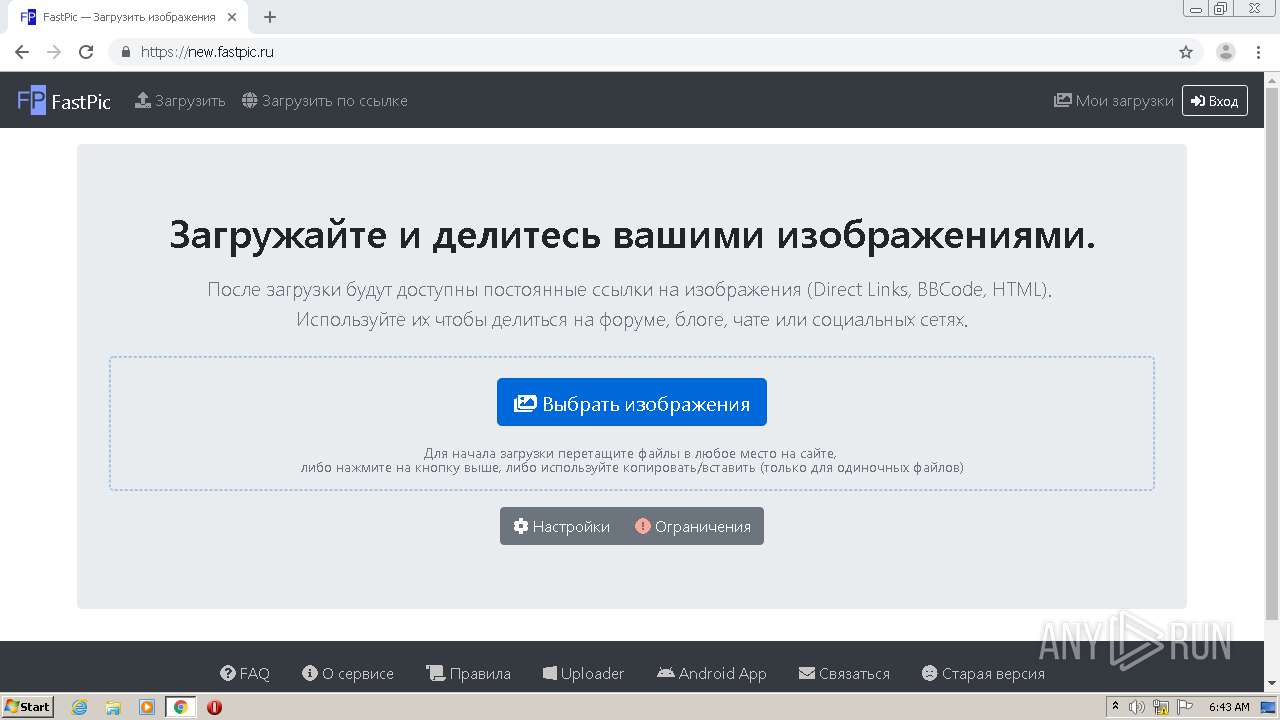1280x720 pixels.
Task: Select the FastPic browser tab
Action: [x=126, y=17]
